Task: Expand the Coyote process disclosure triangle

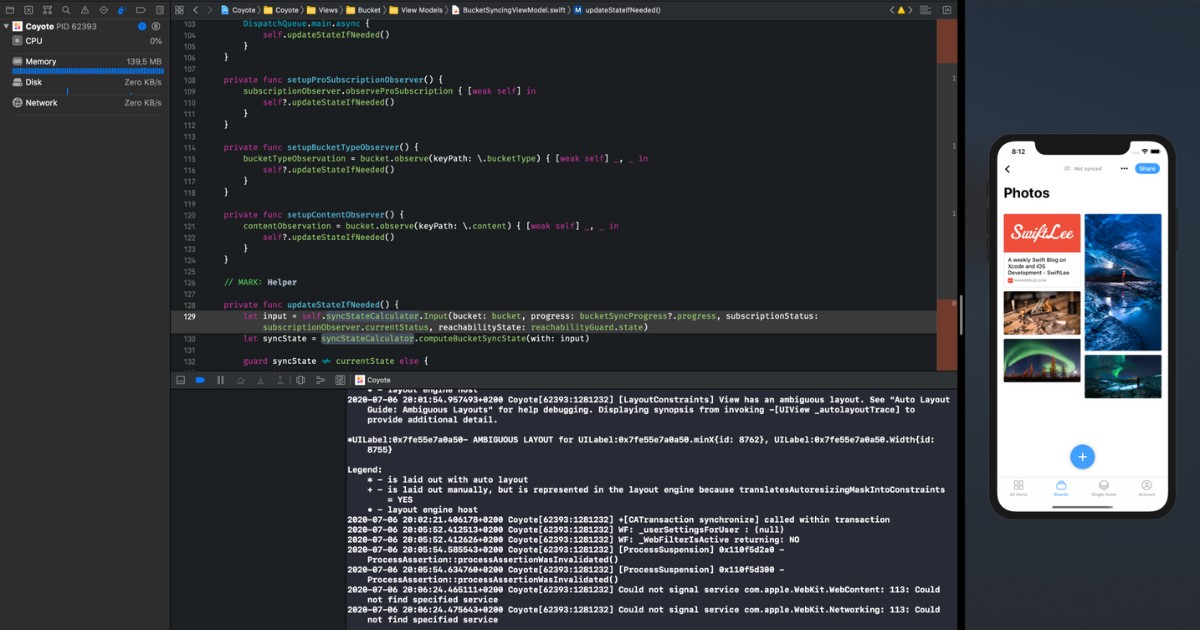Action: click(8, 27)
